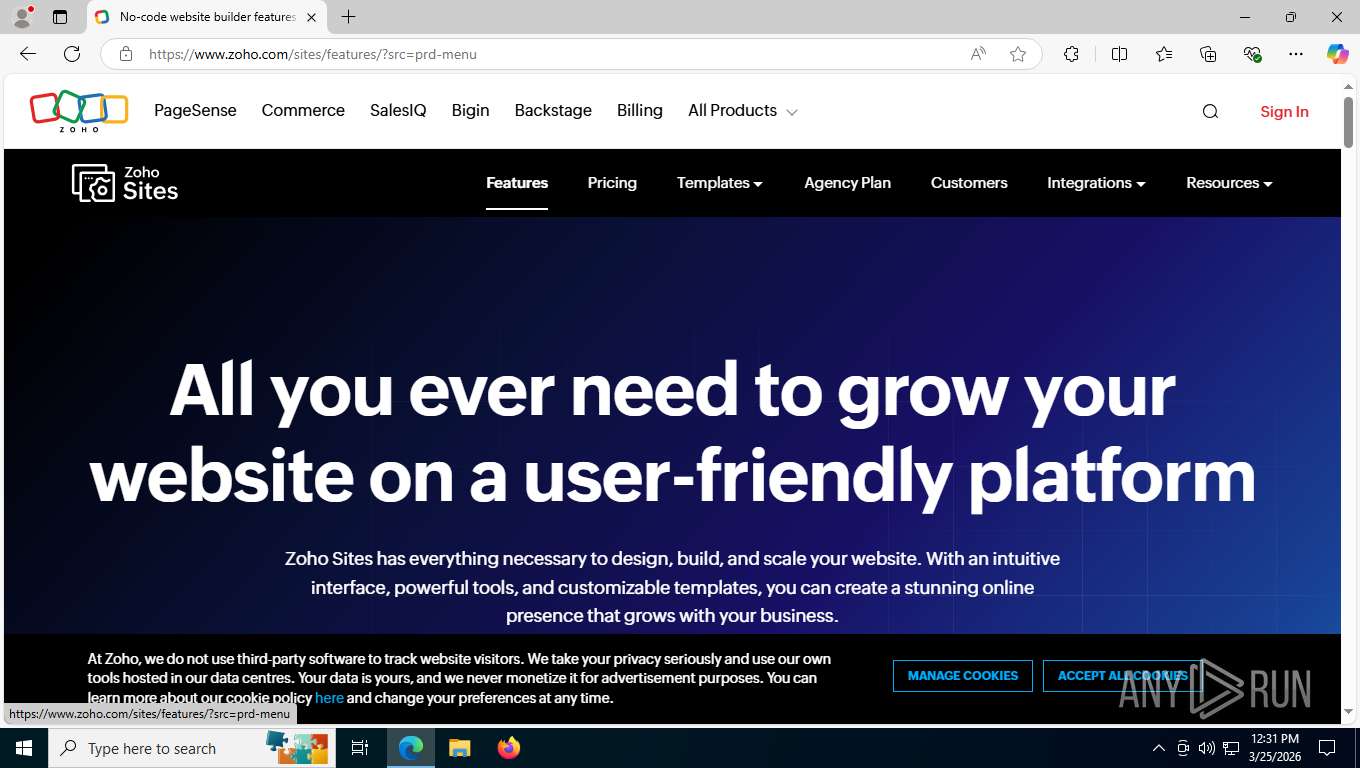Open the taskbar clock and date
This screenshot has height=768, width=1360.
coord(1274,748)
